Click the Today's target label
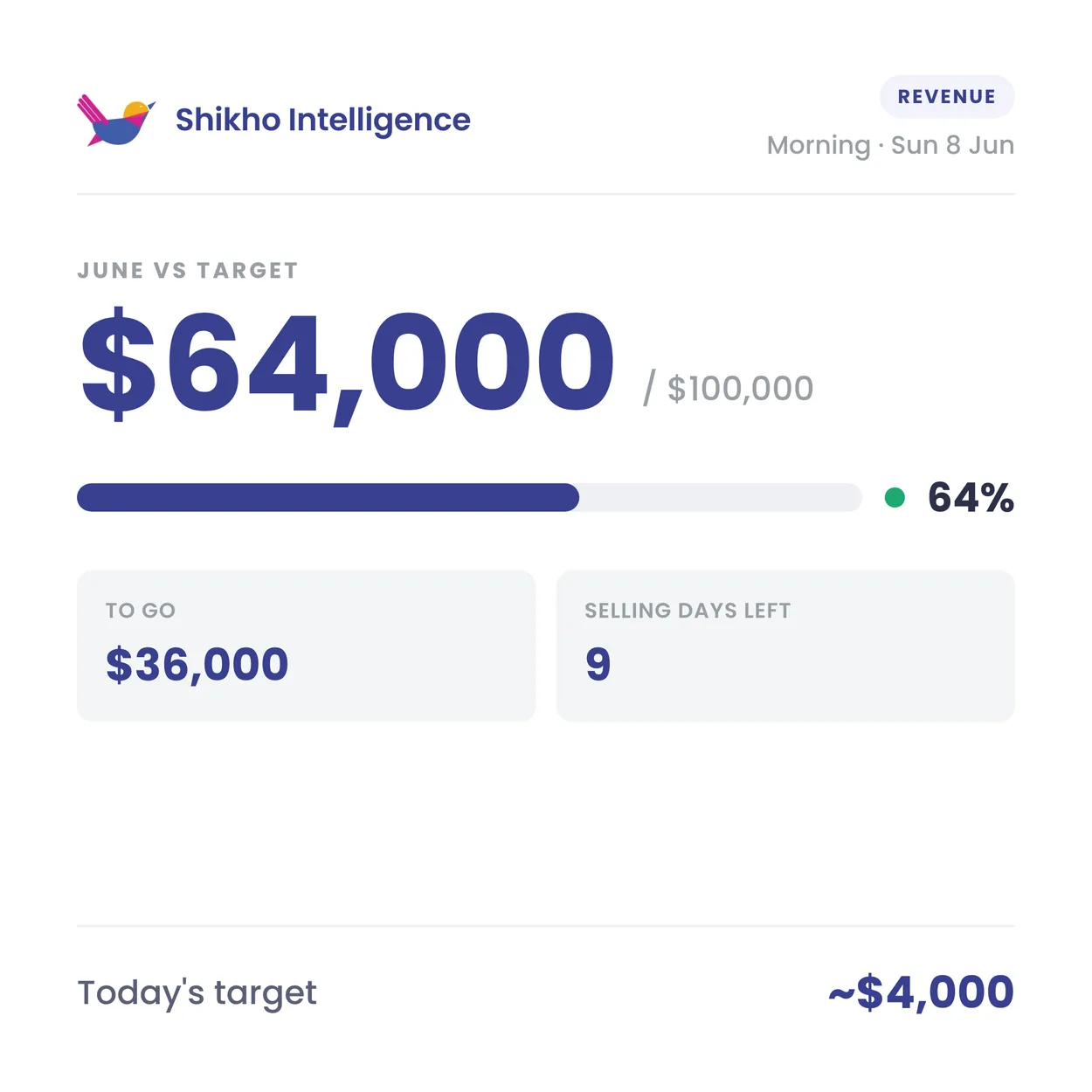 tap(197, 993)
